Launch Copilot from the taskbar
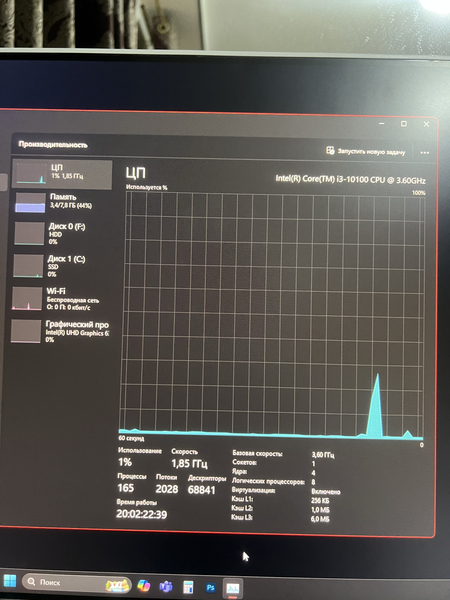The image size is (450, 600). coord(143,585)
